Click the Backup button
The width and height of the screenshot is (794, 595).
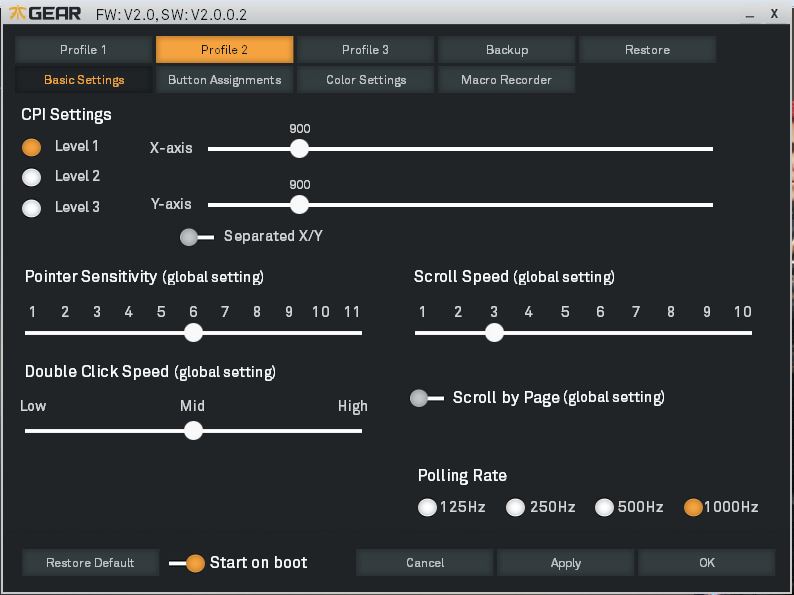(506, 50)
